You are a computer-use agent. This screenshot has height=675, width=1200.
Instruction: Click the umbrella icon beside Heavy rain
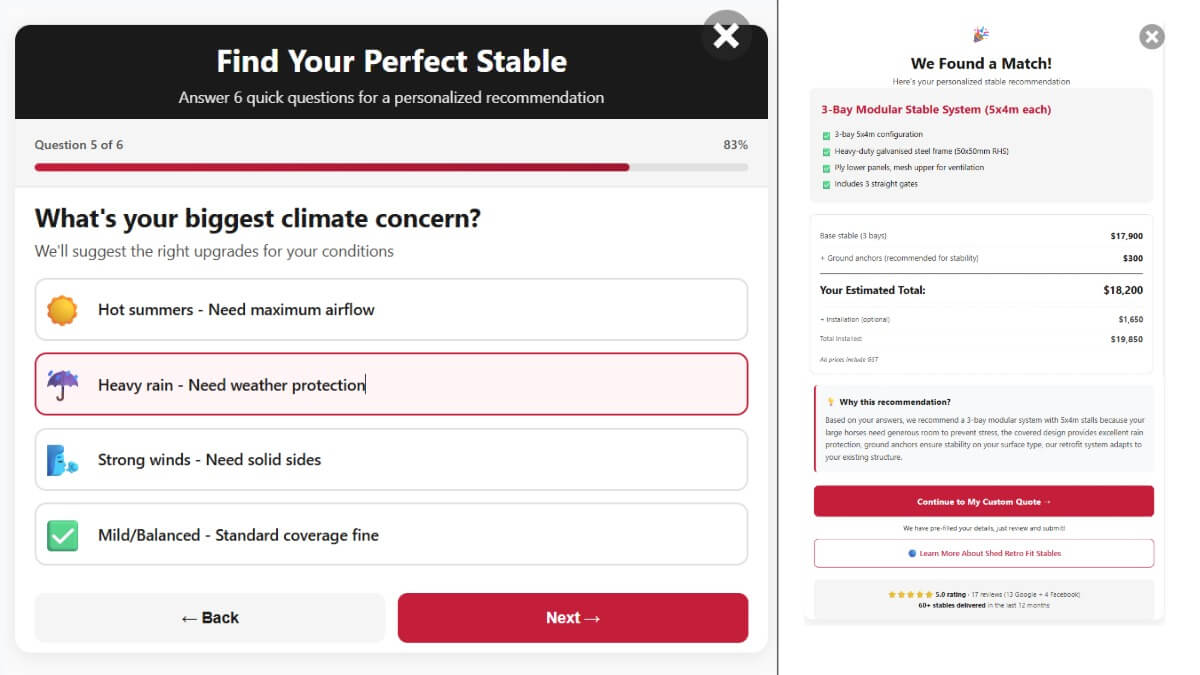[x=63, y=385]
